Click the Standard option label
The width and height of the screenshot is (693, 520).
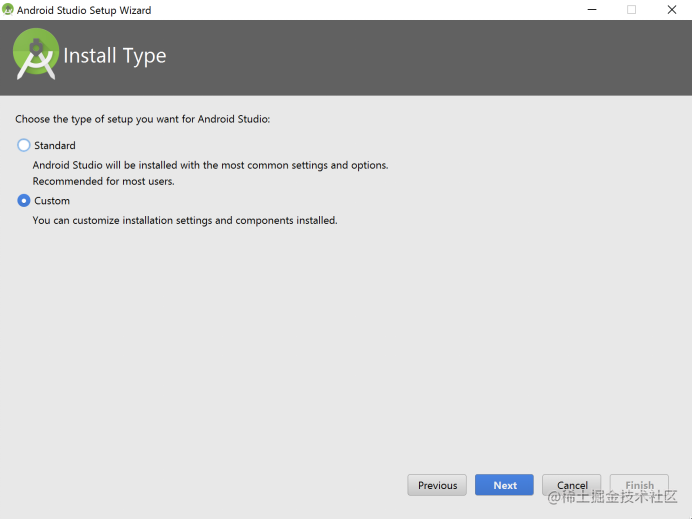click(x=55, y=145)
